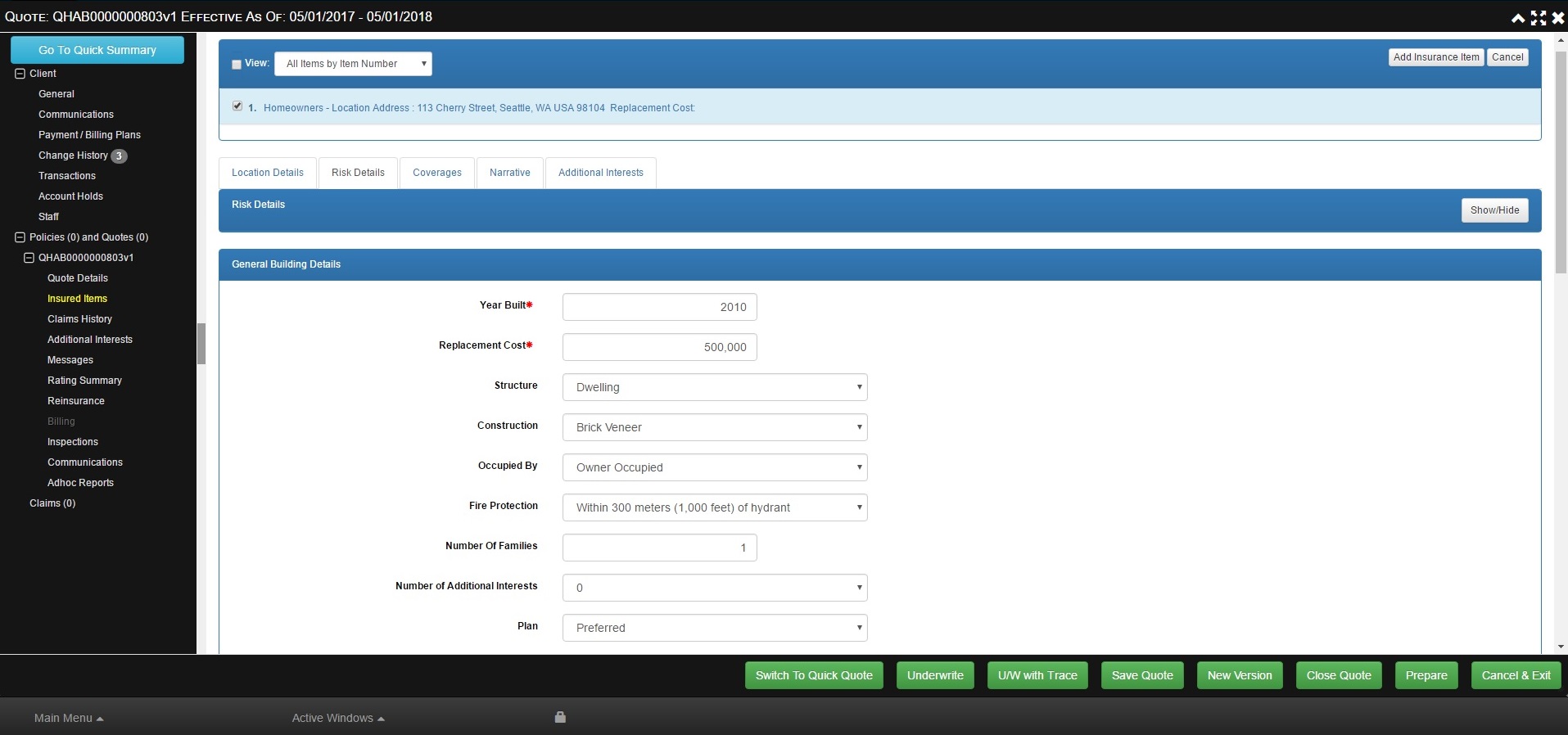Click the Cancel & Exit button
The width and height of the screenshot is (1568, 735).
tap(1516, 675)
